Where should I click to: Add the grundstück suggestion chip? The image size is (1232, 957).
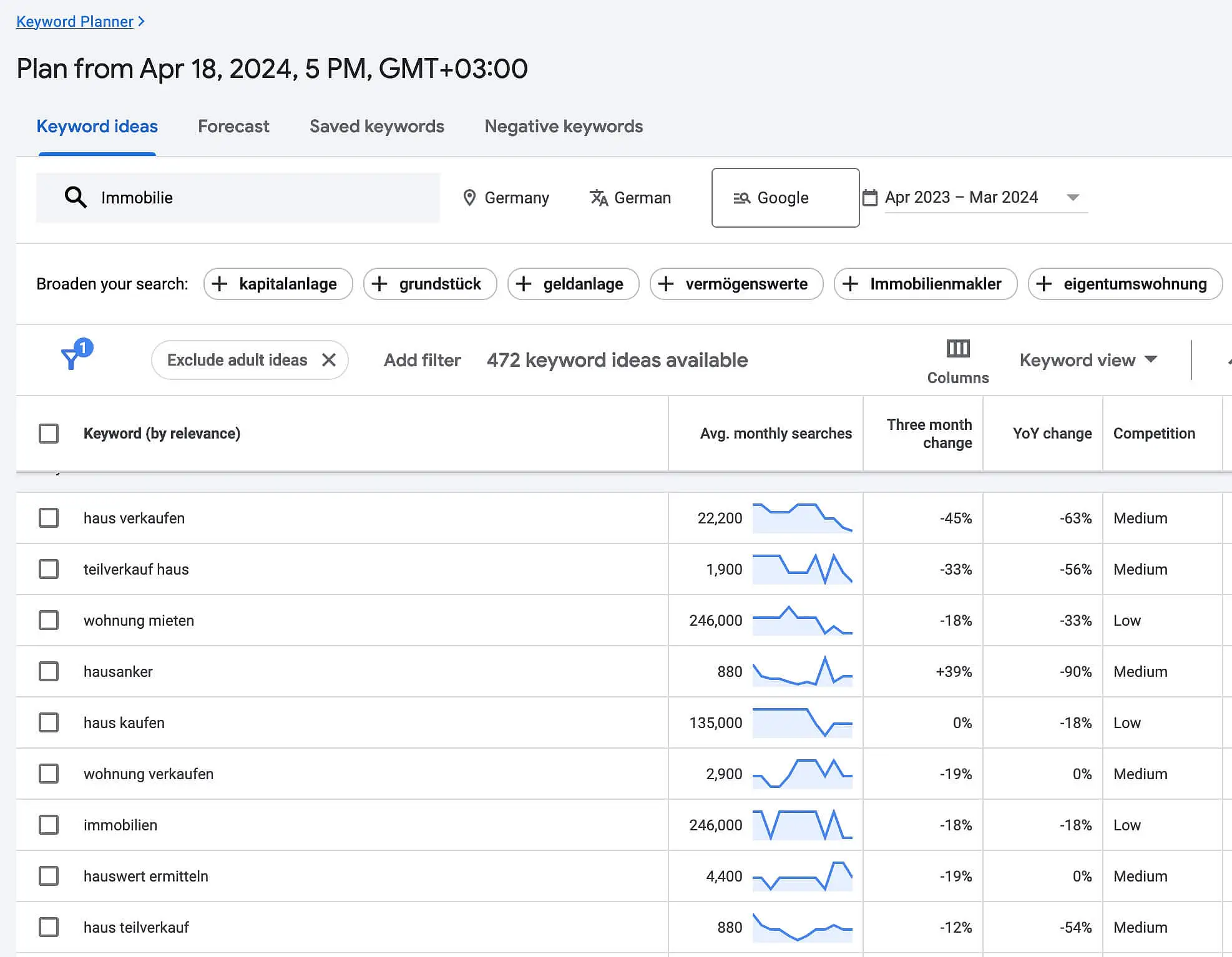[x=430, y=284]
